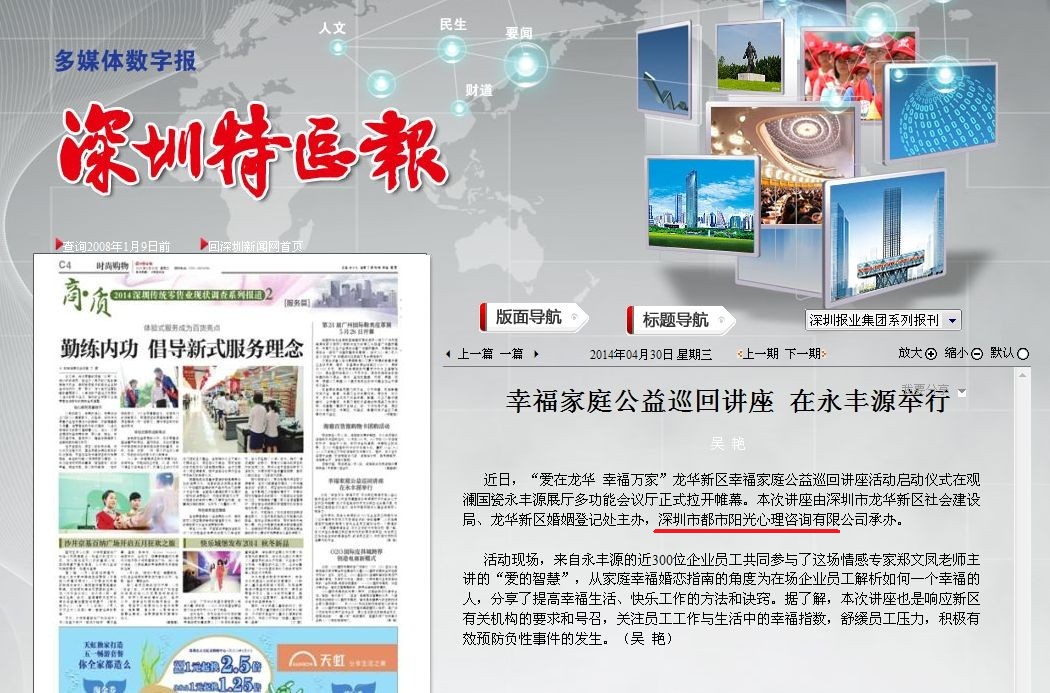Click the supermarket checkout photo on the page
The width and height of the screenshot is (1050, 693).
point(242,410)
